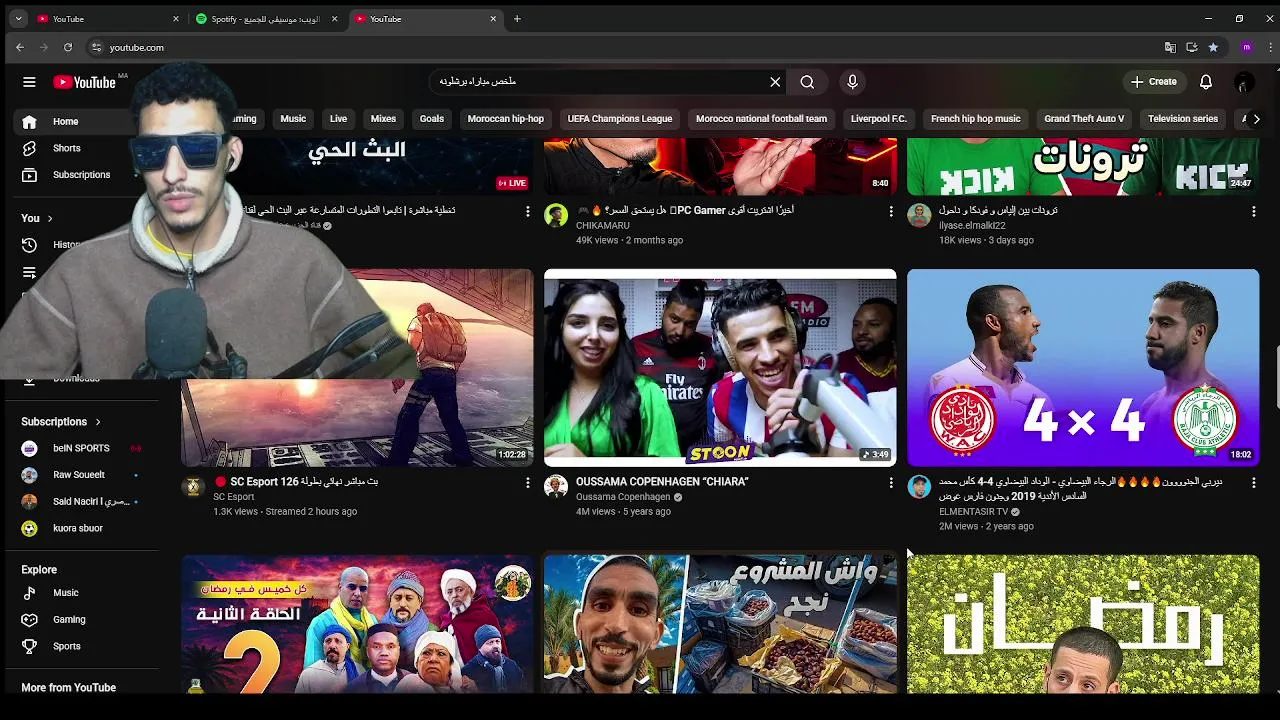Open the options menu for the SC Esport 126 stream
The image size is (1280, 720).
pos(528,483)
